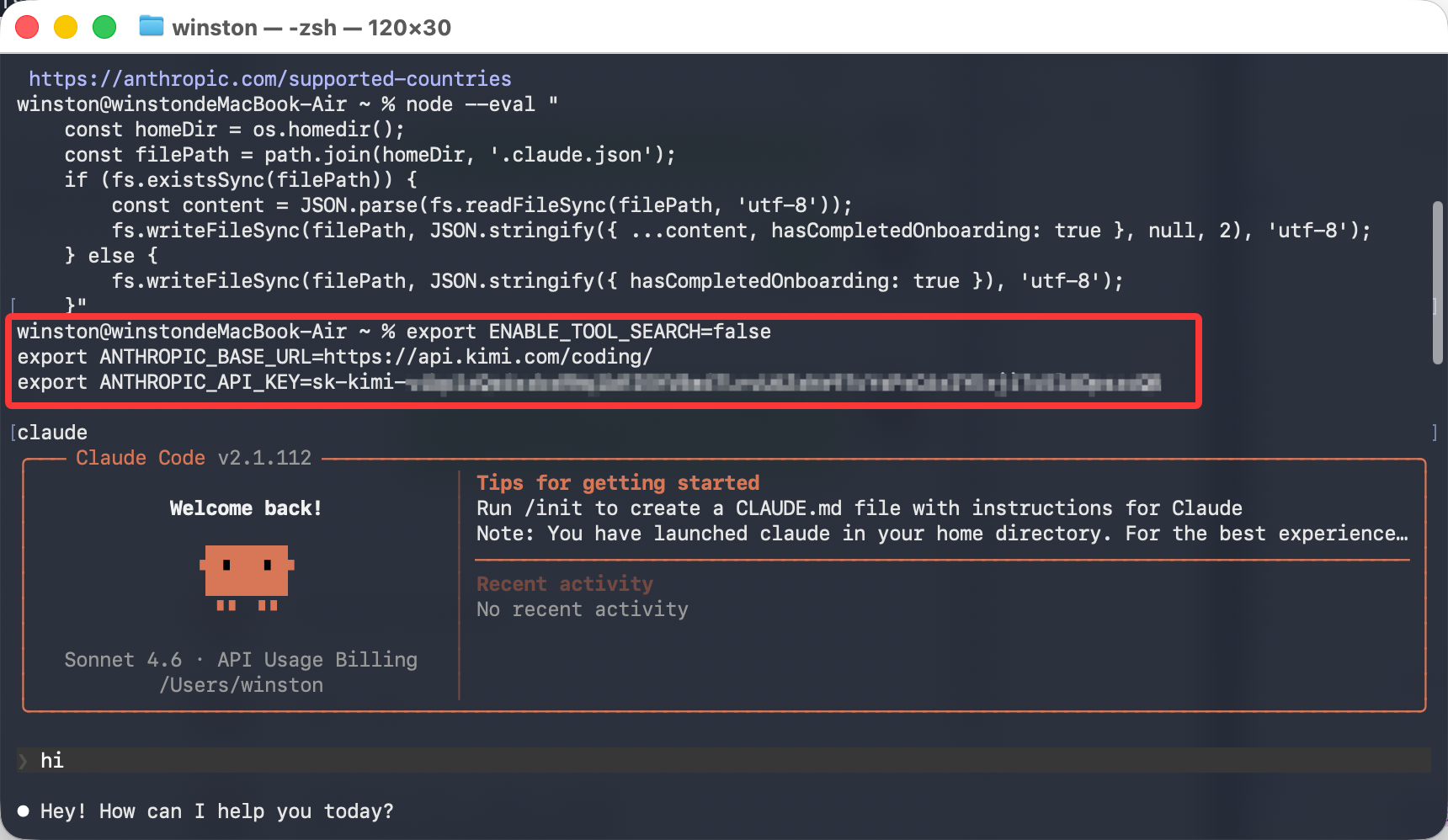Click the input line containing "hi"
Screen dimensions: 1448x840
[724, 760]
